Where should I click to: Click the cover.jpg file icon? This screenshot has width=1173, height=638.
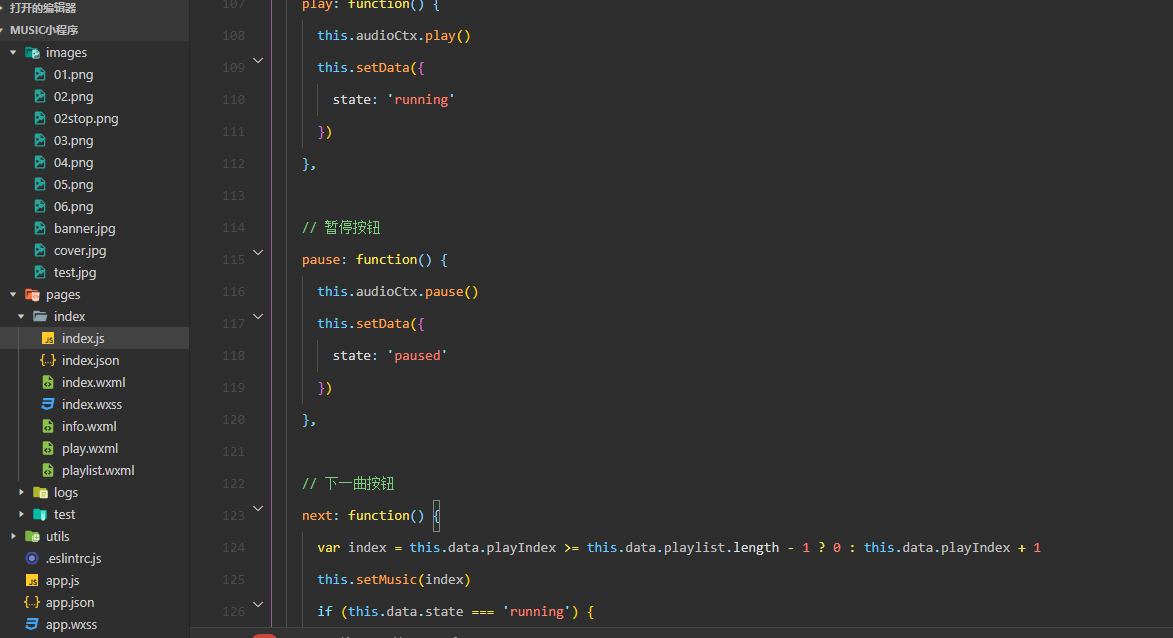point(40,251)
